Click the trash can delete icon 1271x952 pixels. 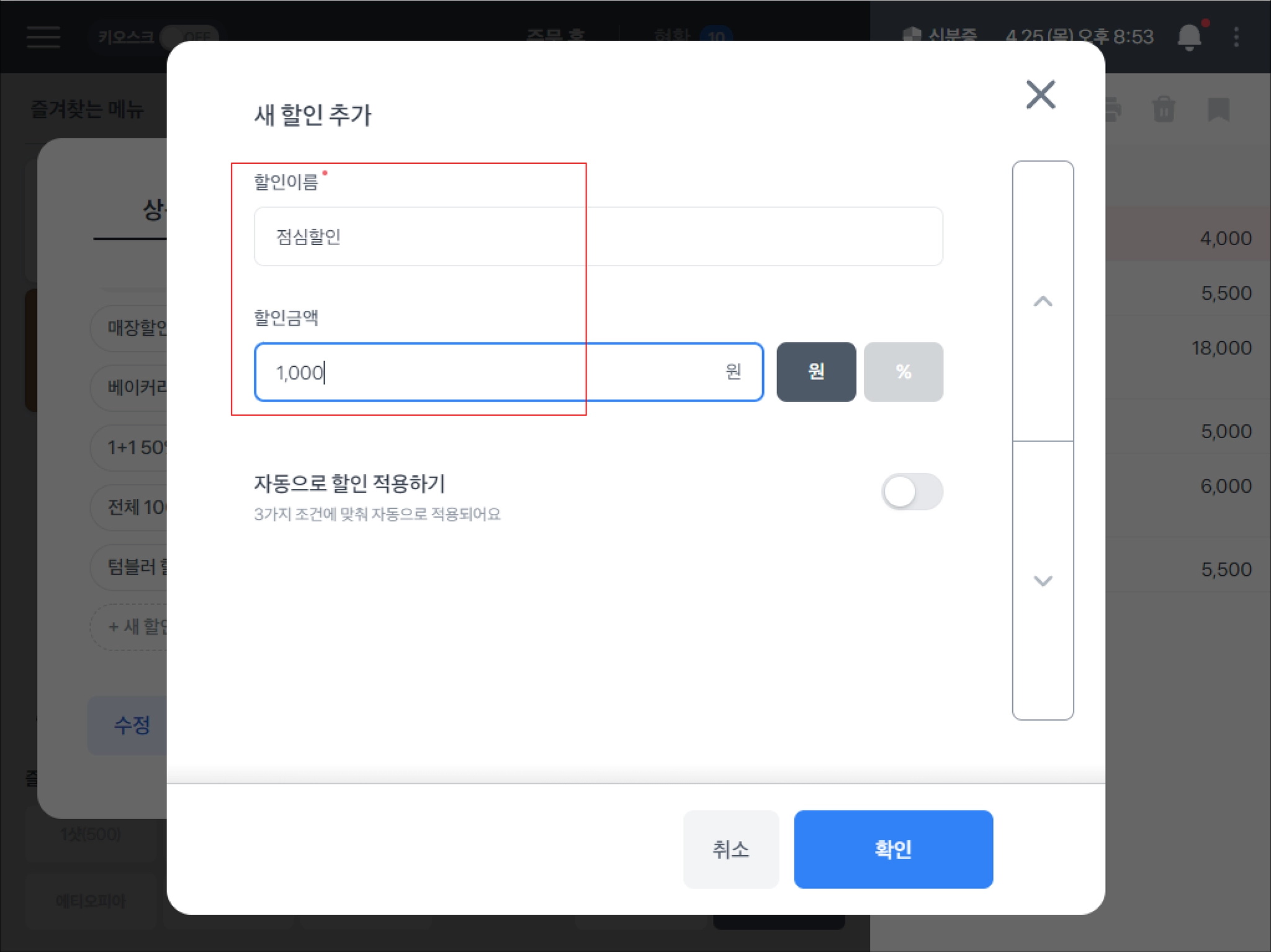[x=1163, y=110]
